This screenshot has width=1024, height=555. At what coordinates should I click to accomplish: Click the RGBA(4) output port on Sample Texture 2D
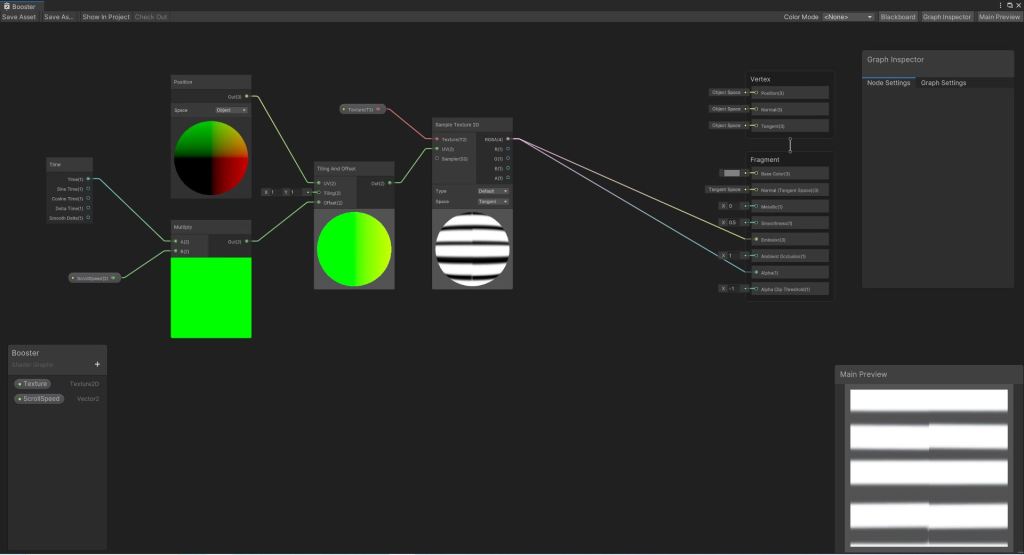[x=508, y=140]
